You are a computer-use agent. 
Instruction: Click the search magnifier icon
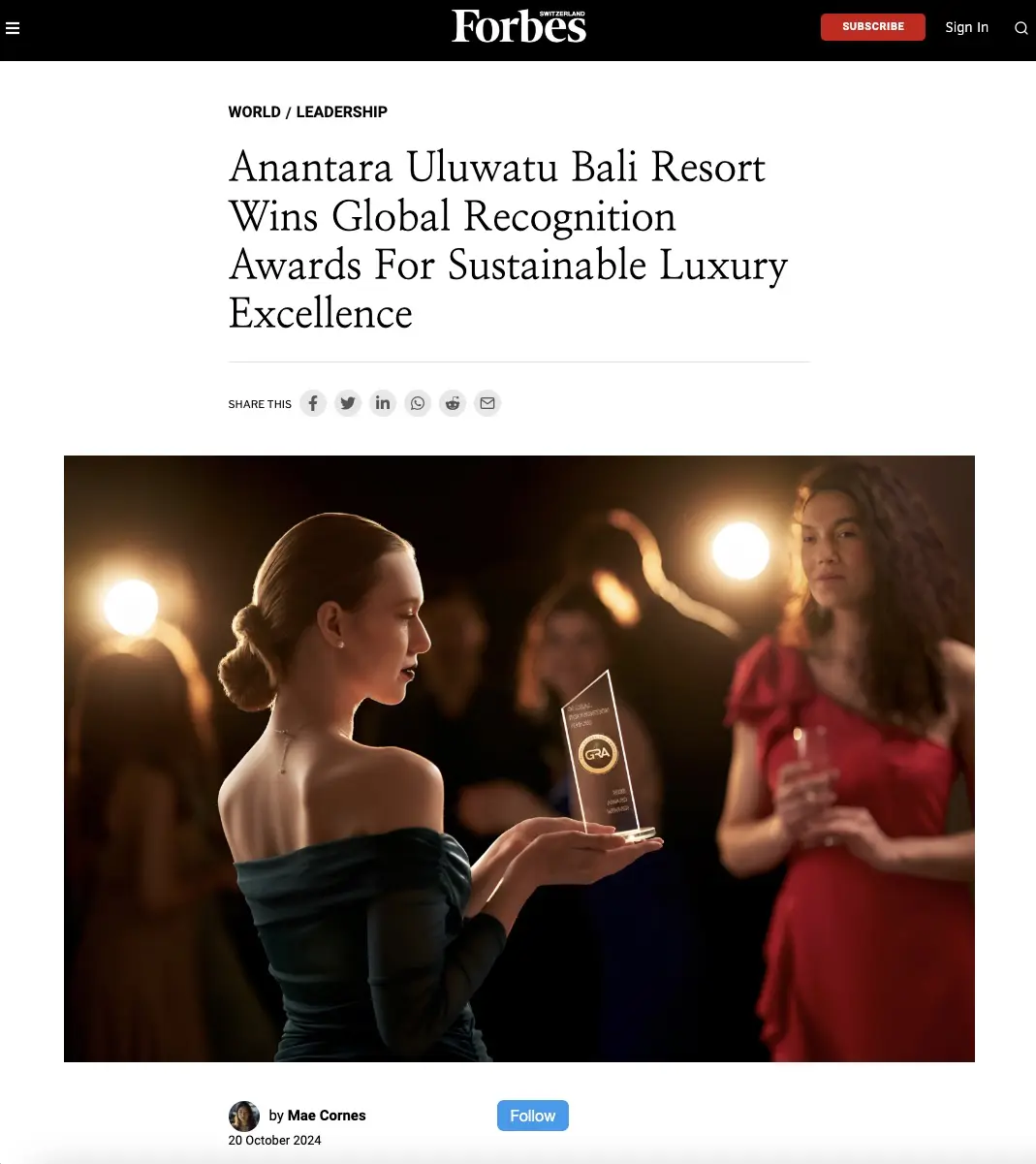coord(1020,28)
